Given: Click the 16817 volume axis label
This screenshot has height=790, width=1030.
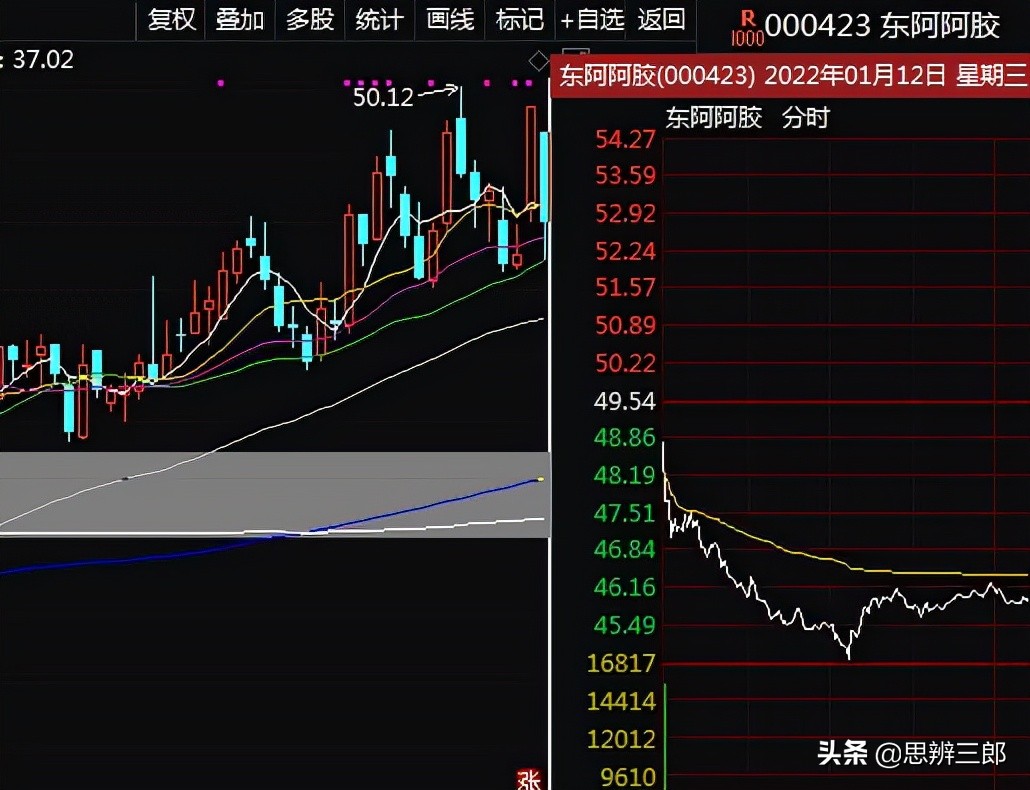Looking at the screenshot, I should (x=621, y=663).
